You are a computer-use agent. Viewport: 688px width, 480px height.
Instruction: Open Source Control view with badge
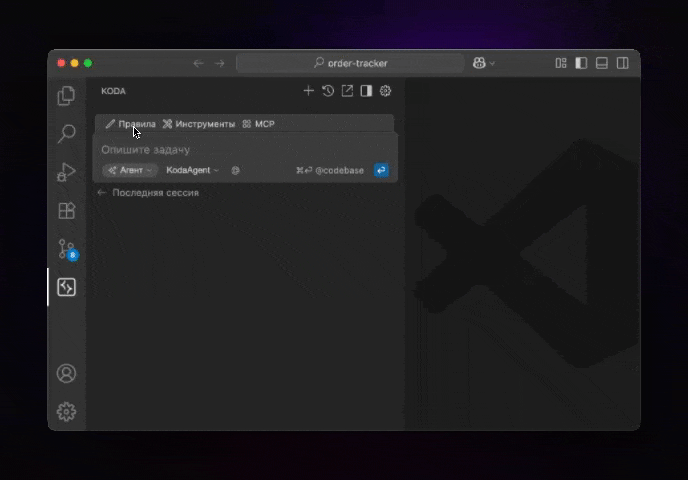point(67,248)
